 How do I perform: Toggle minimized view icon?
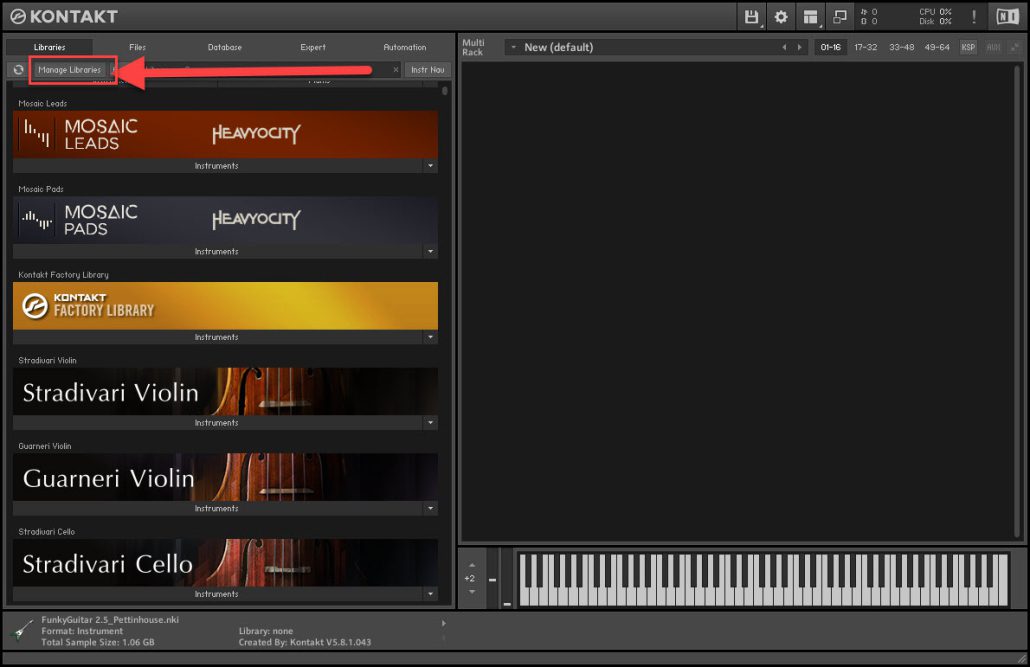(x=840, y=17)
